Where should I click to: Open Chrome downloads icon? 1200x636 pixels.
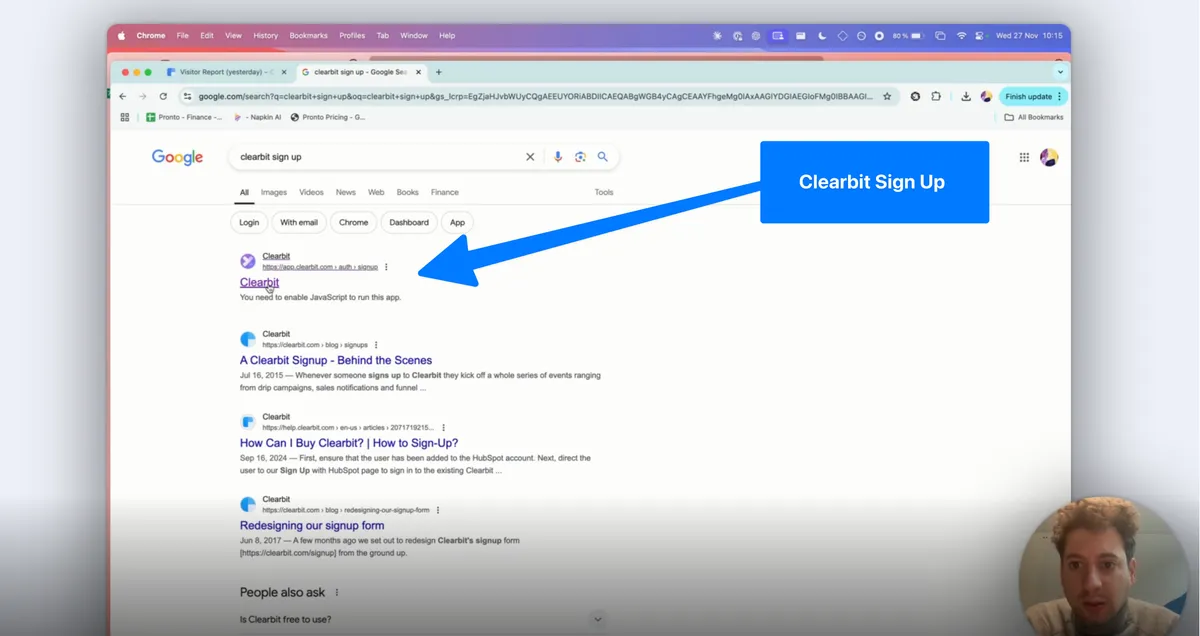966,96
